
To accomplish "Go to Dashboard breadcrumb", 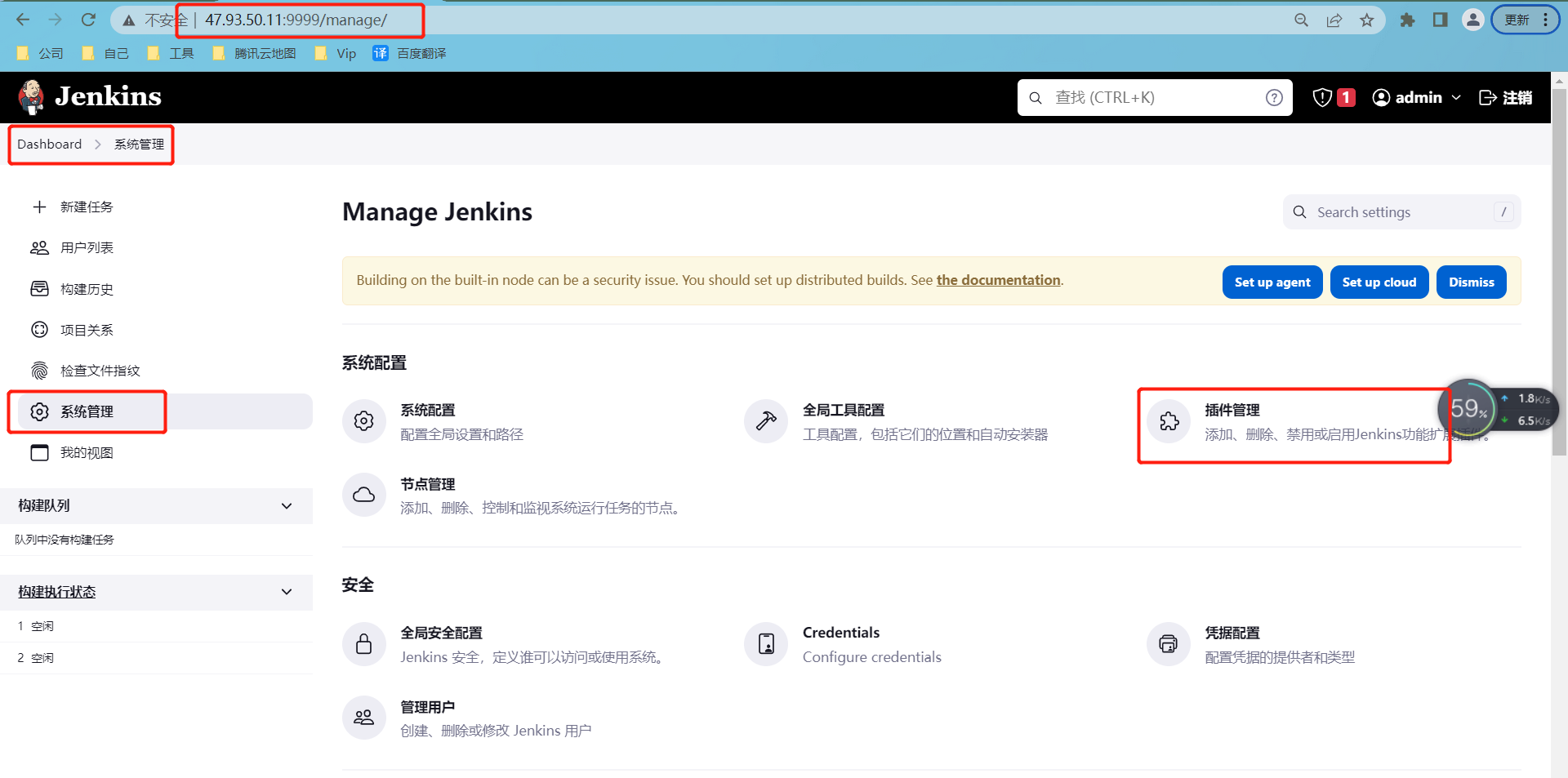I will point(49,144).
